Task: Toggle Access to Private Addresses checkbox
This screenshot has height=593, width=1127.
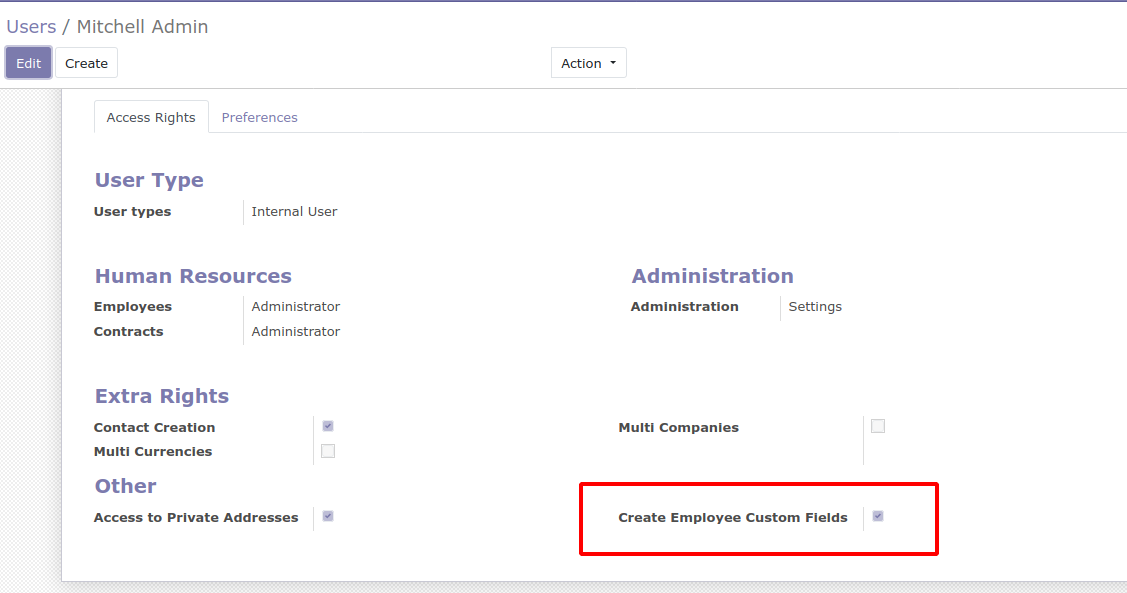Action: click(x=328, y=516)
